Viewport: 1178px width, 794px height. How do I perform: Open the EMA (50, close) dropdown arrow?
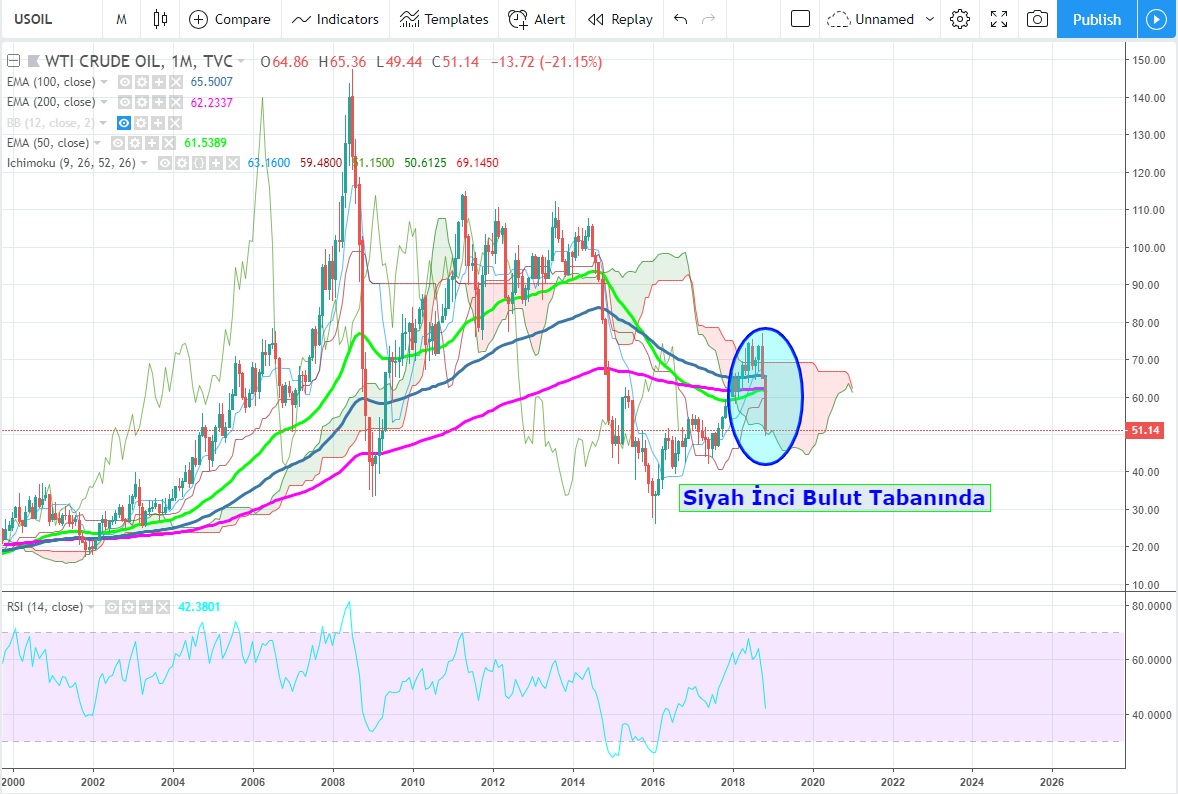[99, 143]
